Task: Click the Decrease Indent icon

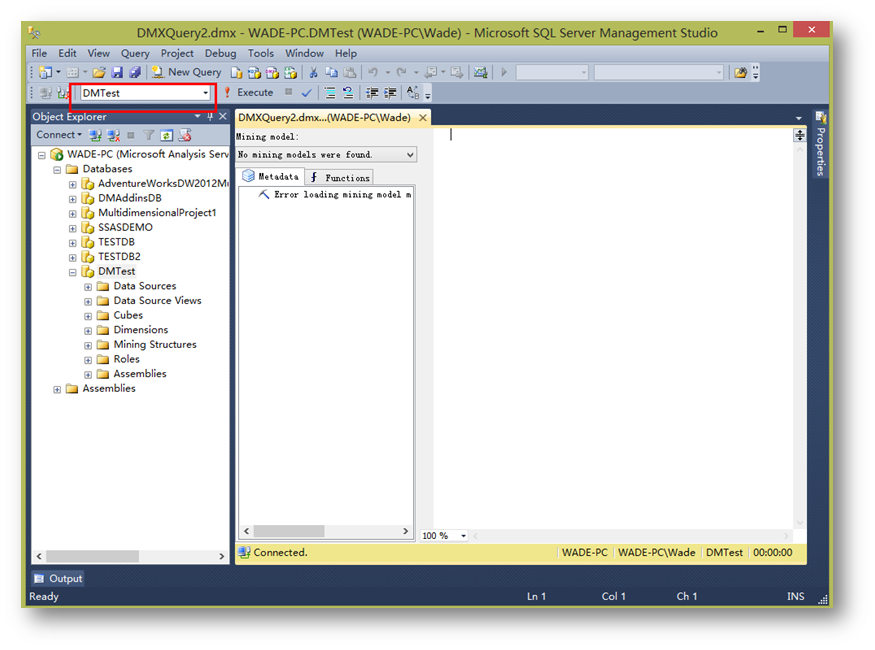Action: tap(372, 93)
